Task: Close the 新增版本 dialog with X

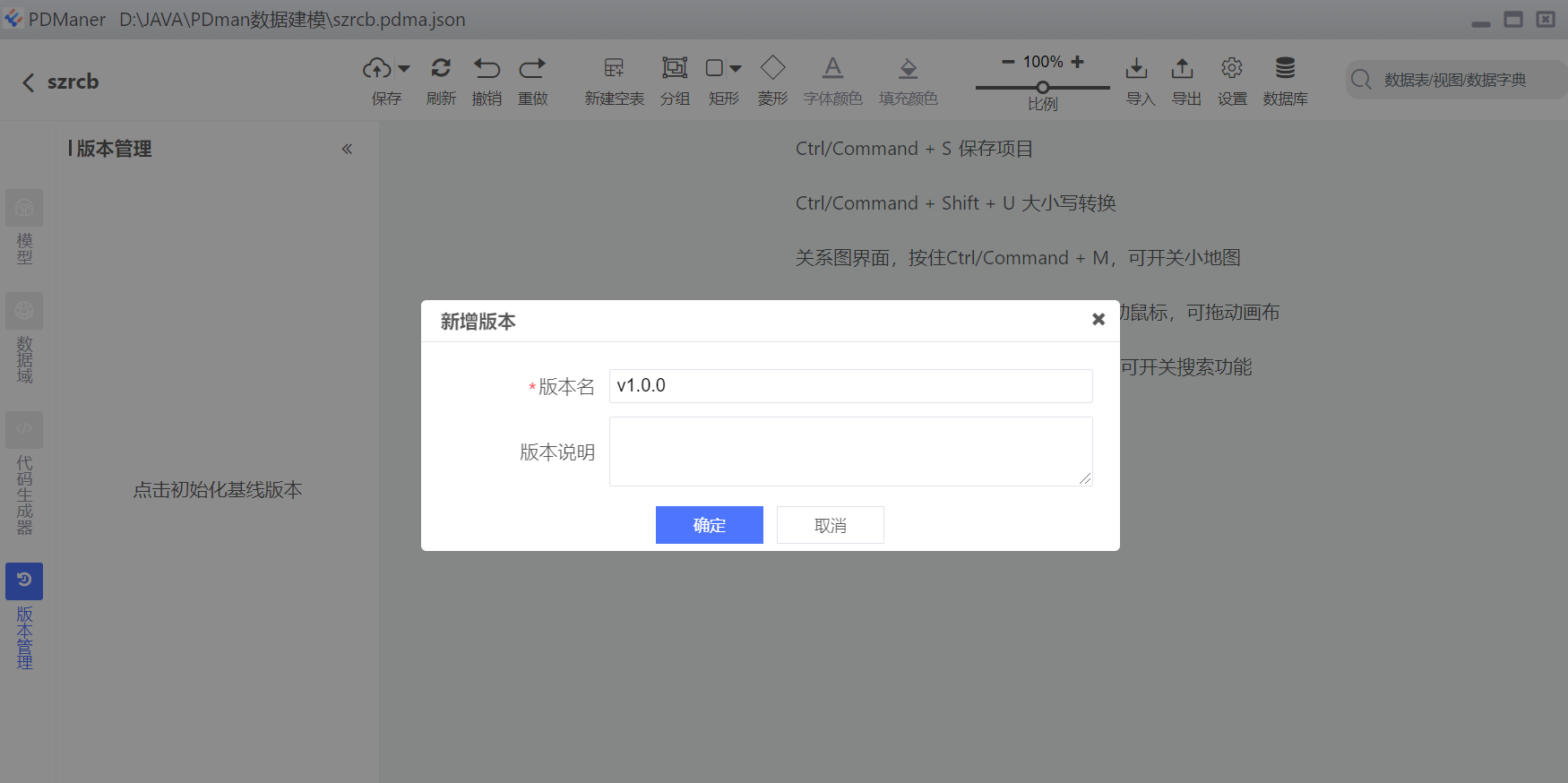Action: [x=1098, y=319]
